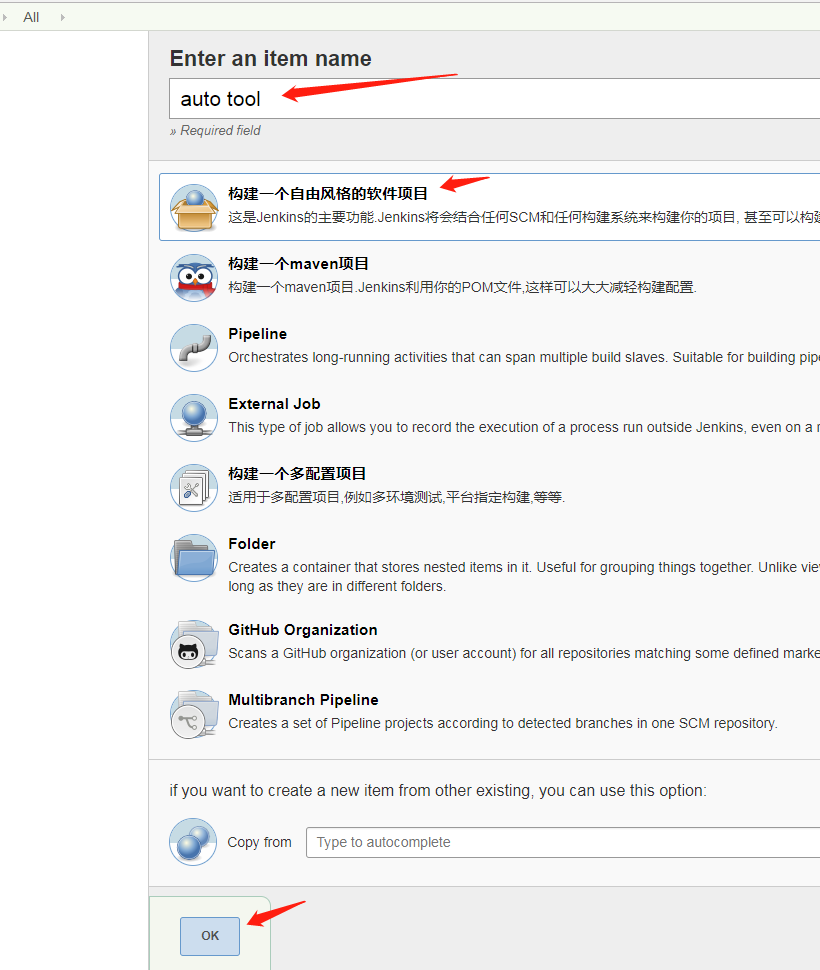820x970 pixels.
Task: Select the Multibranch Pipeline title
Action: (x=303, y=700)
